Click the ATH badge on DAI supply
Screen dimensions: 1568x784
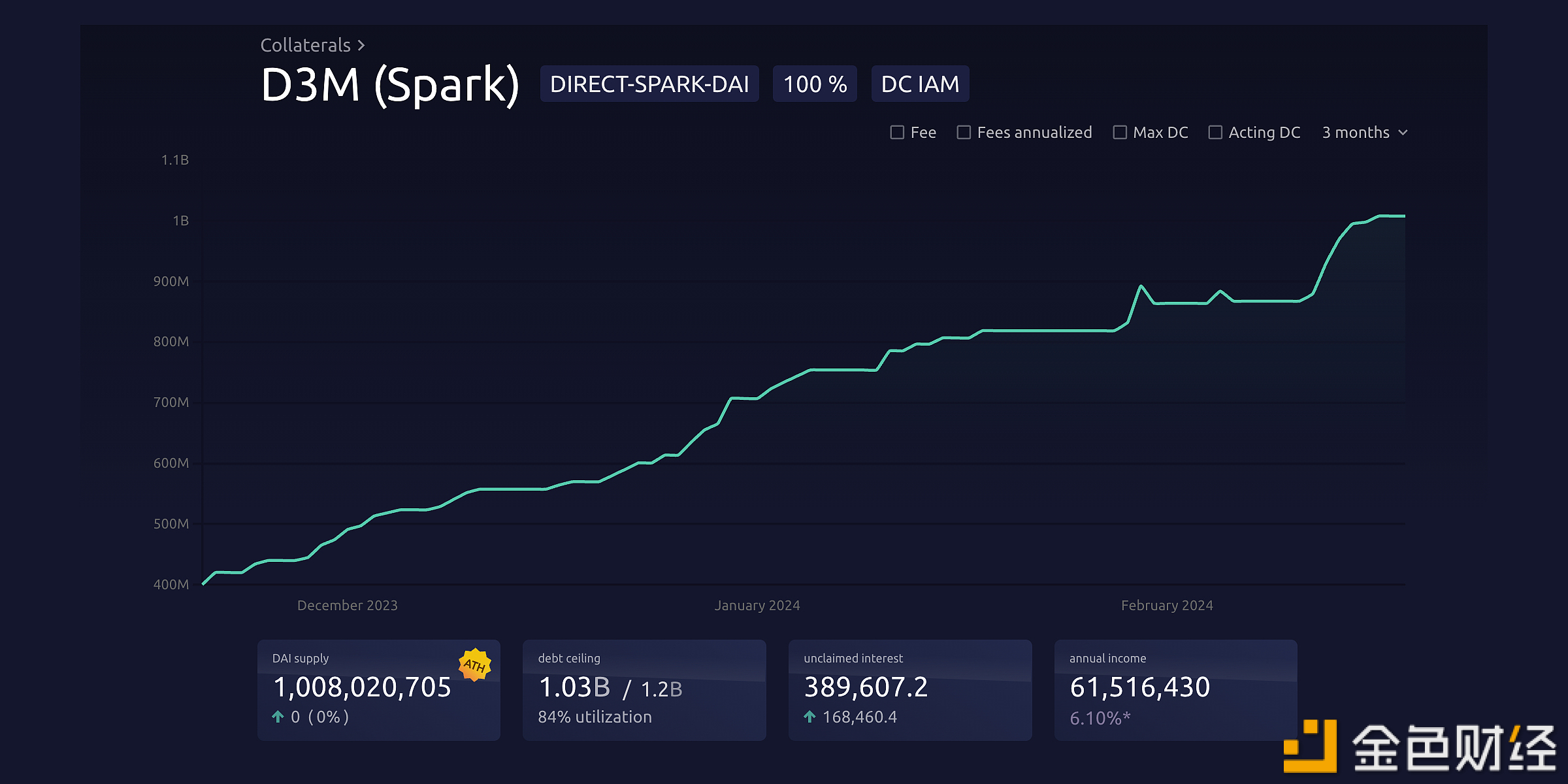475,665
